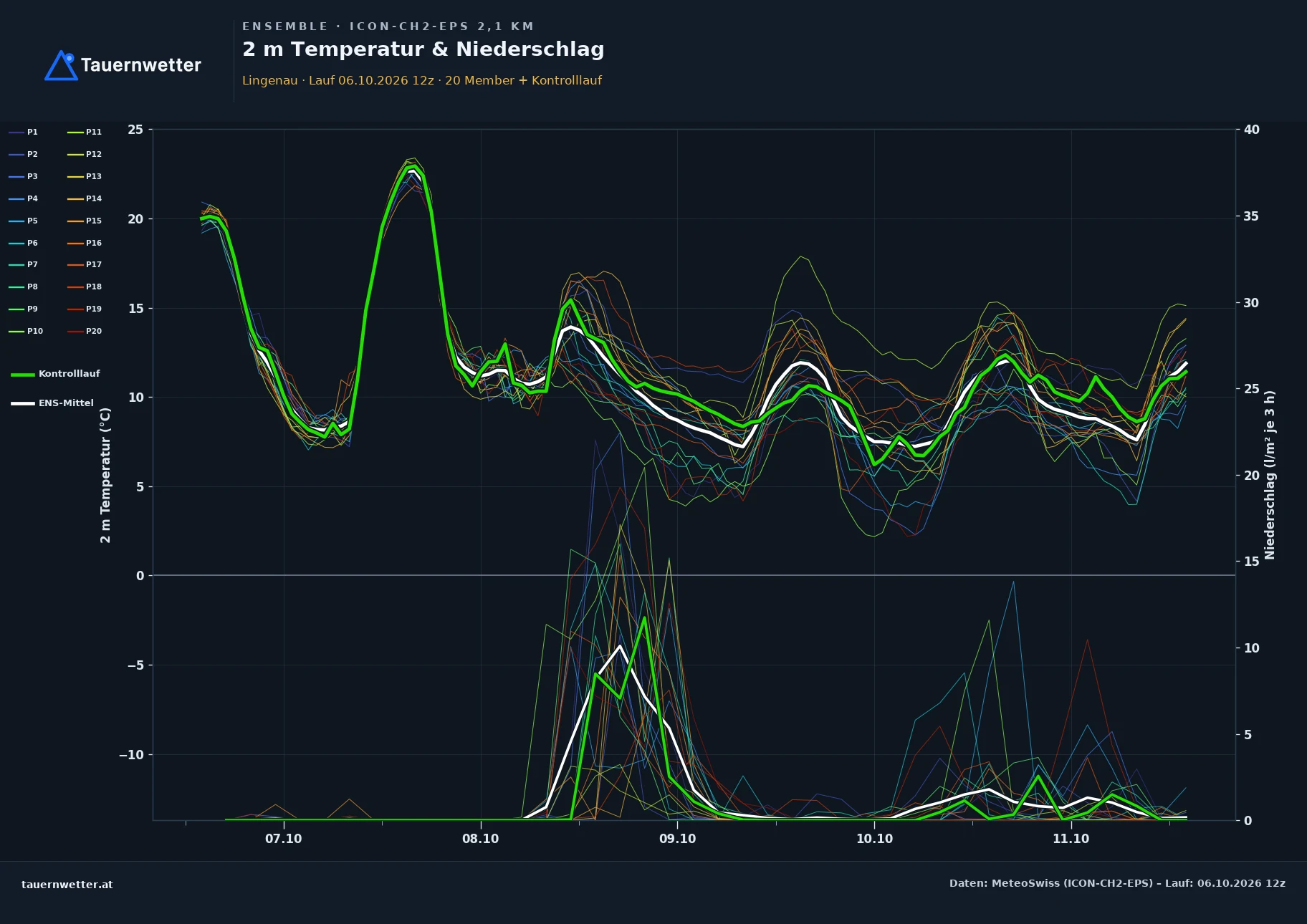
Task: Select the P3 legend entry
Action: tap(24, 176)
